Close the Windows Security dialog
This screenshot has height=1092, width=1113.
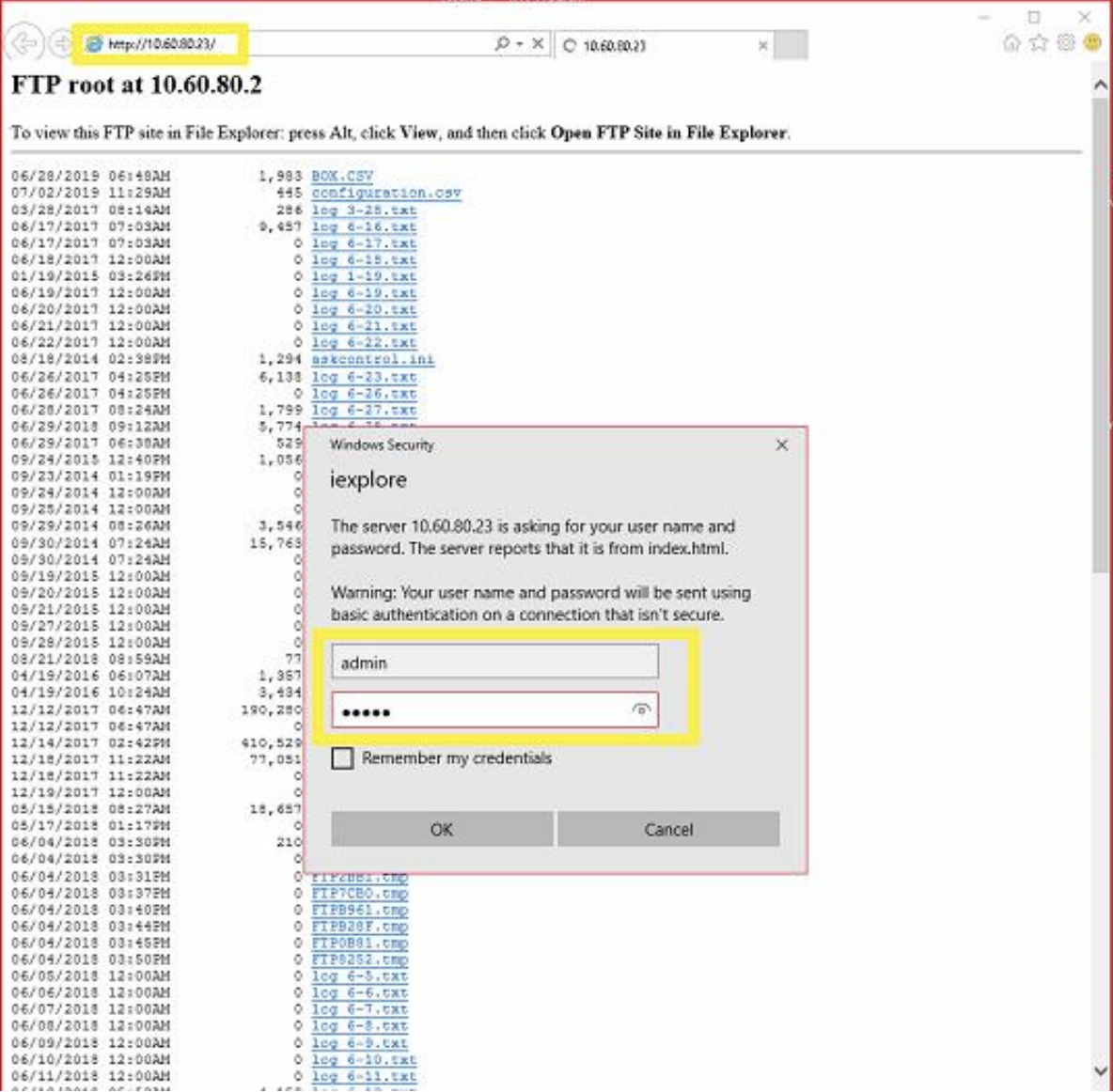pyautogui.click(x=781, y=445)
